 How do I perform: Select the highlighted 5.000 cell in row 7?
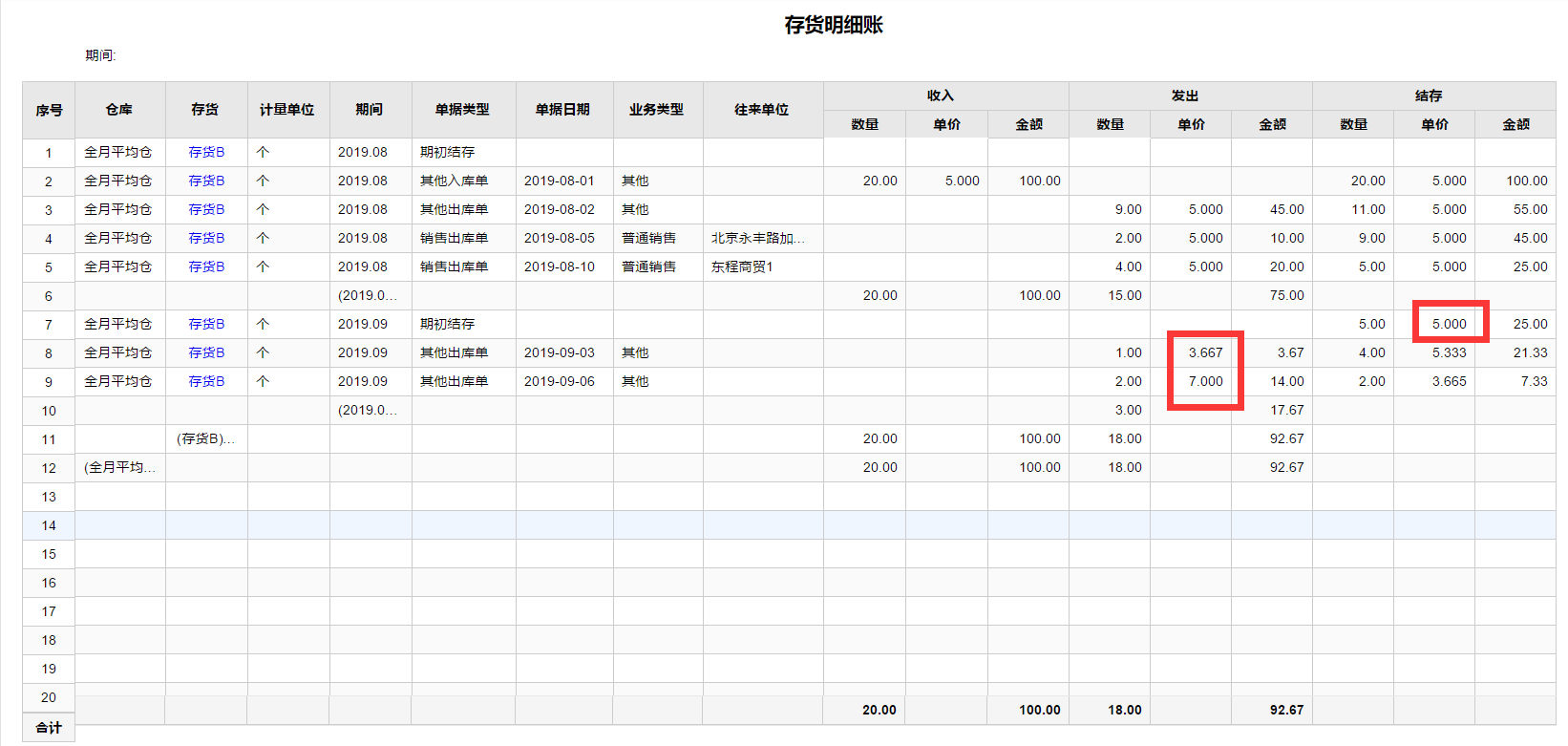[x=1450, y=324]
